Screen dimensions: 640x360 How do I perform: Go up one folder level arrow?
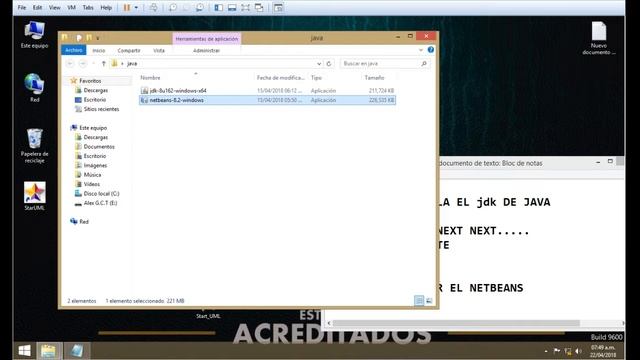[104, 64]
